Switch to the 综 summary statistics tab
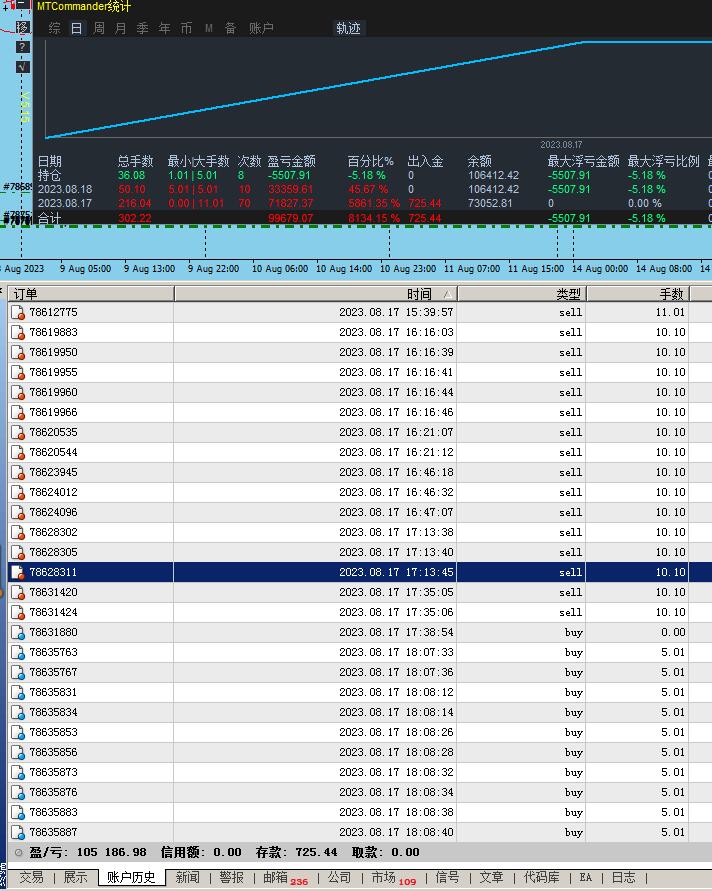This screenshot has height=891, width=712. (x=55, y=28)
